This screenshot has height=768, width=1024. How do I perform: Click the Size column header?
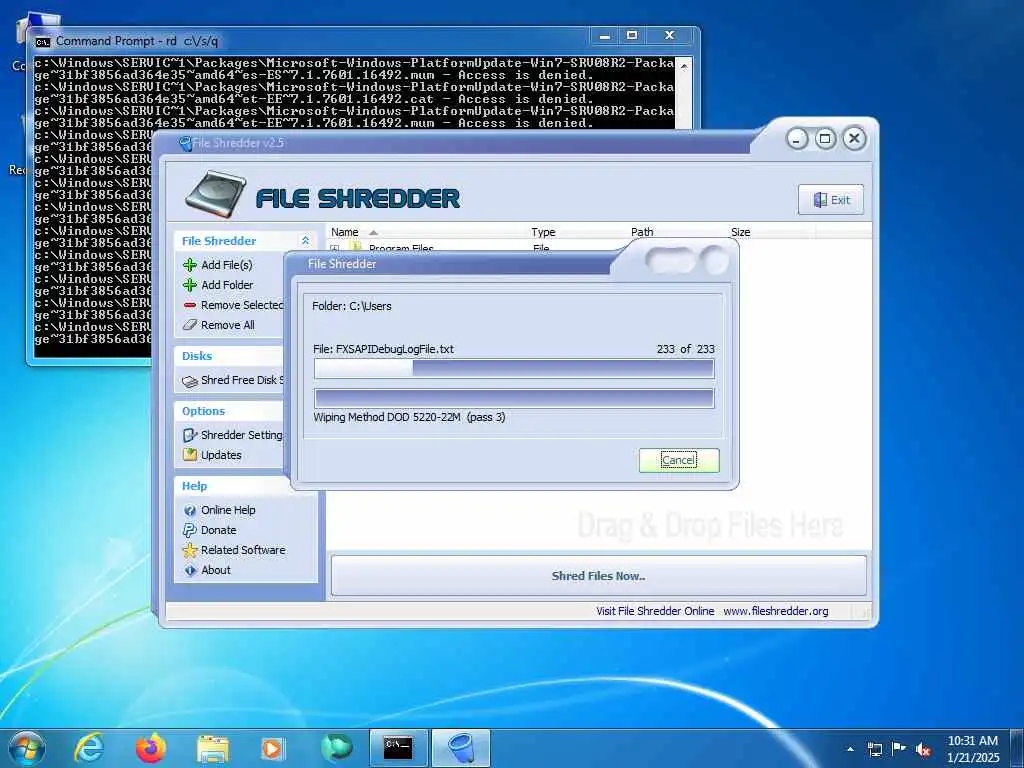[x=741, y=232]
